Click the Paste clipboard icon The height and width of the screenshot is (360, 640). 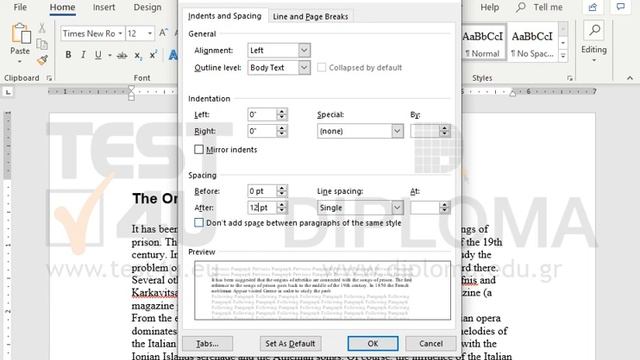[x=20, y=33]
